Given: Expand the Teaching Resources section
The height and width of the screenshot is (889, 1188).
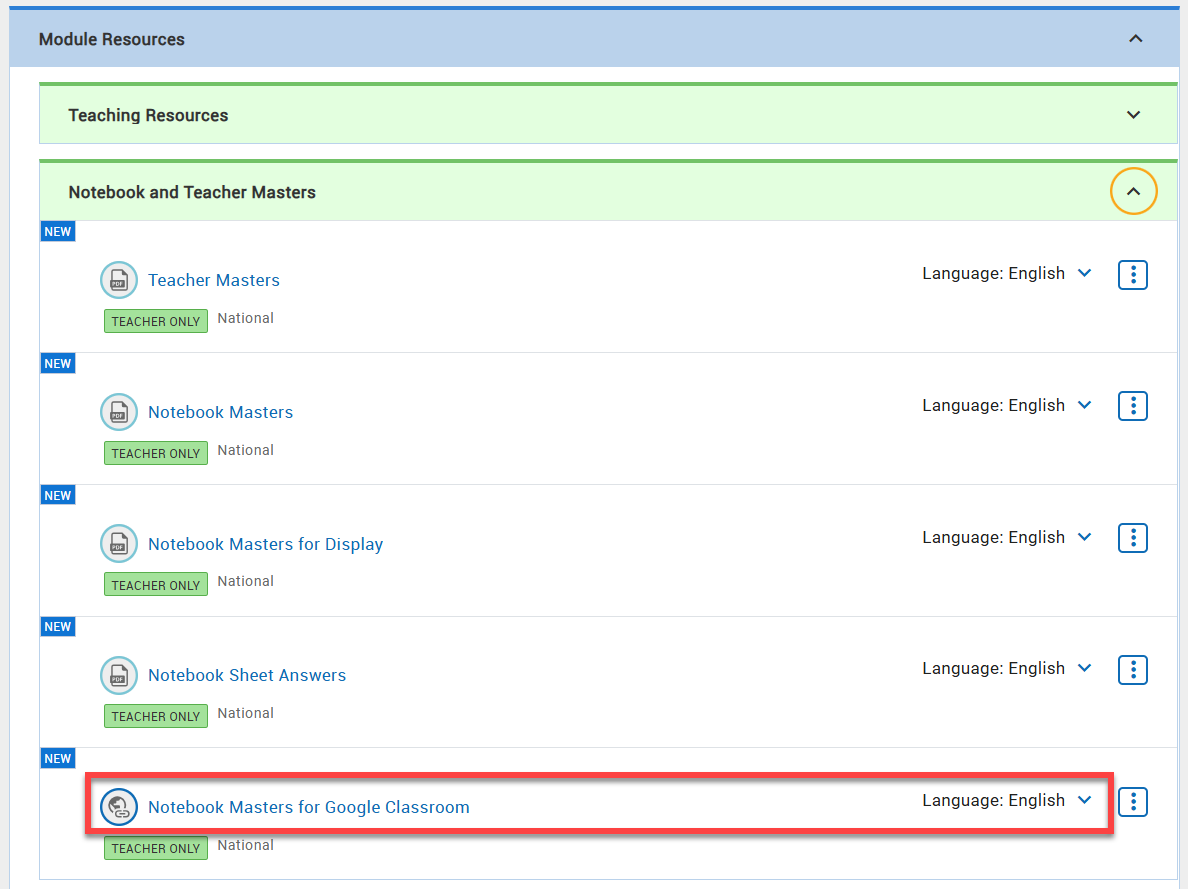Looking at the screenshot, I should coord(1133,115).
